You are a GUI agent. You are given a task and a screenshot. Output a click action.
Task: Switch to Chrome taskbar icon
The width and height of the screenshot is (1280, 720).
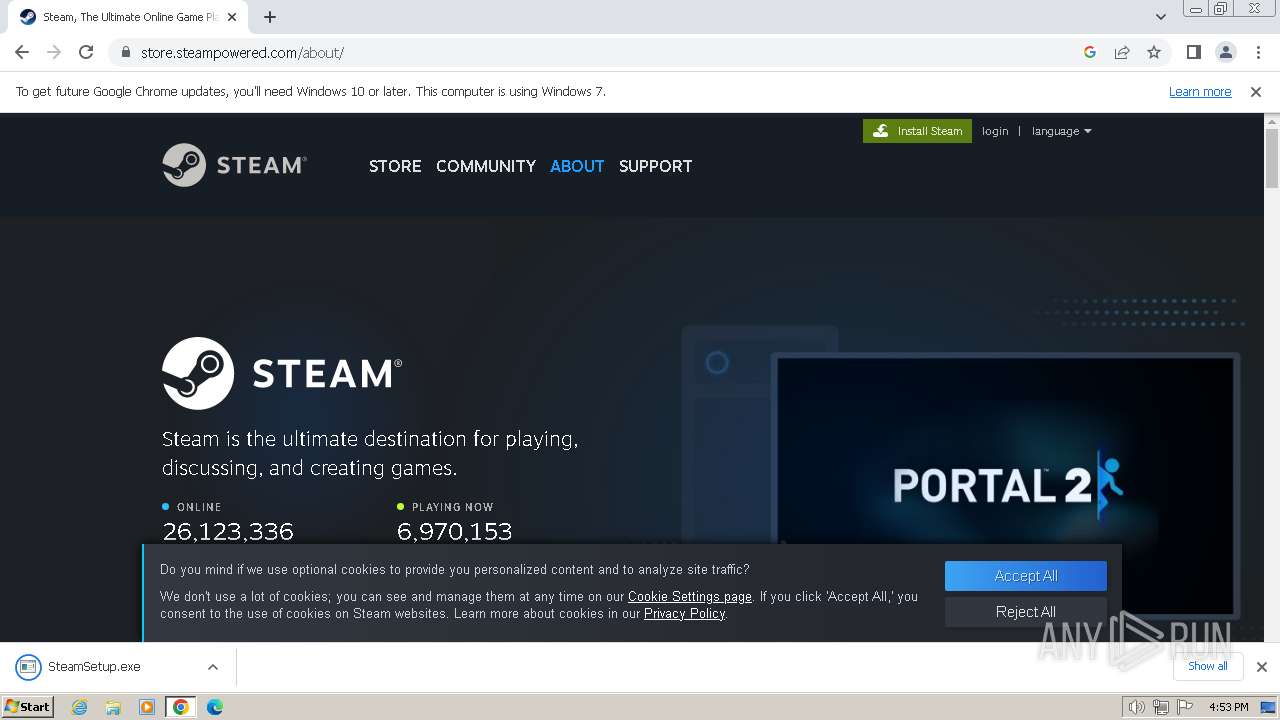[x=181, y=707]
